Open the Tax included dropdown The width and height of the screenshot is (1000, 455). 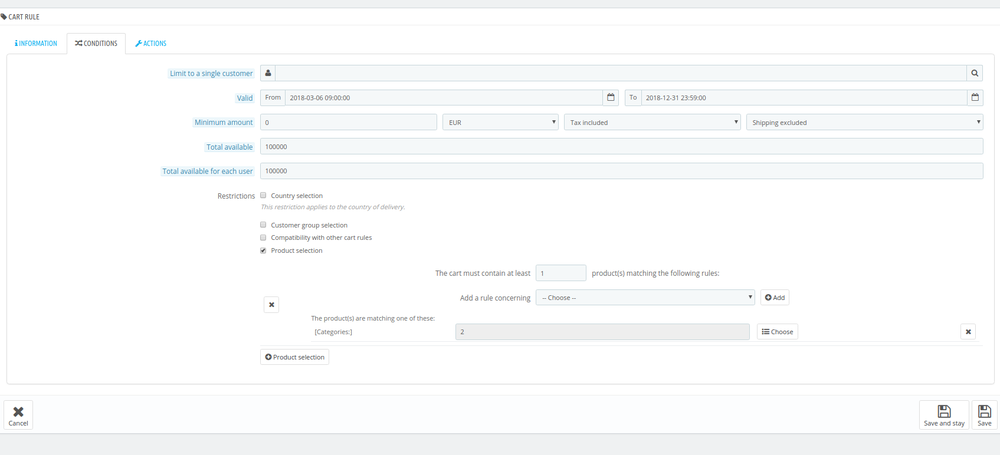pos(652,122)
